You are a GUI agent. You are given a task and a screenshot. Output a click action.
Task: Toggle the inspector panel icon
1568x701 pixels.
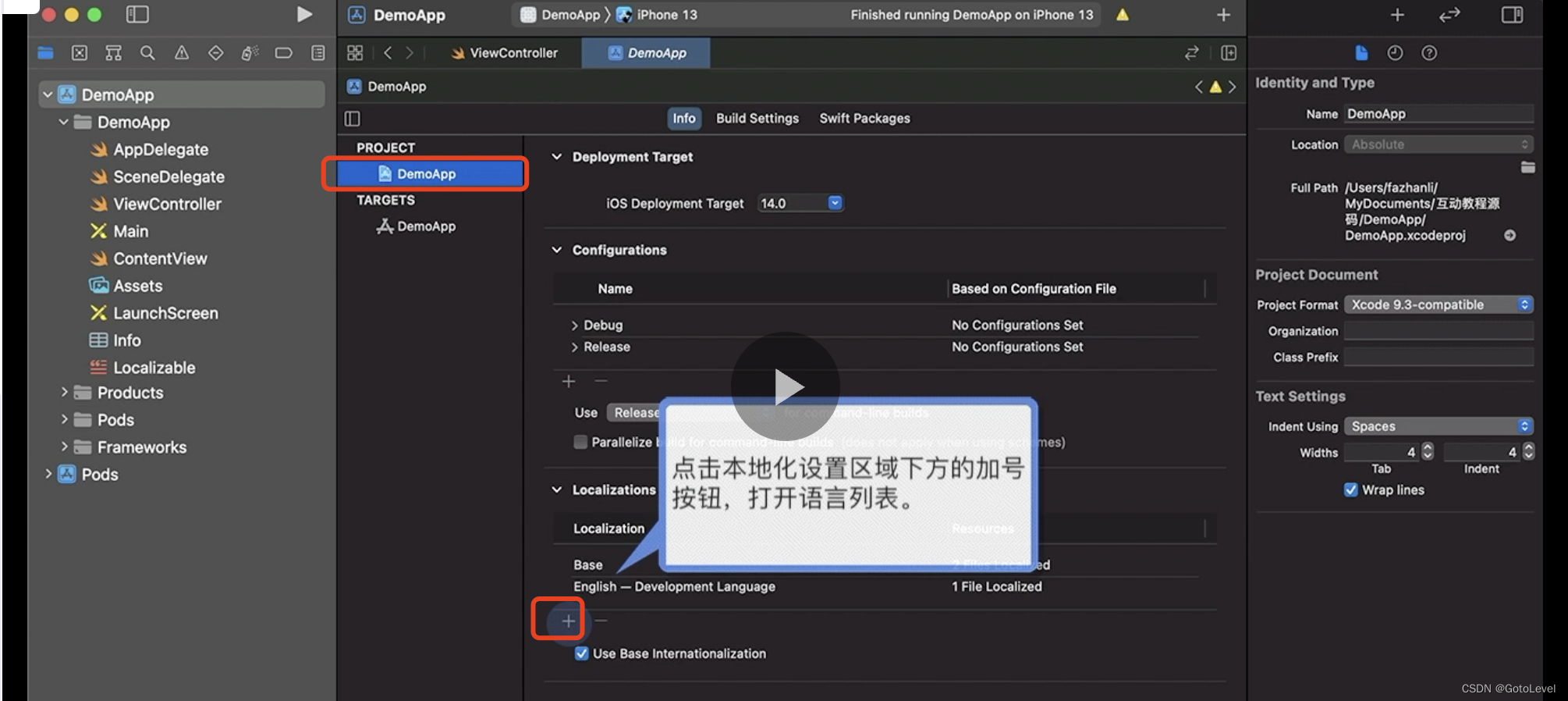[1512, 15]
